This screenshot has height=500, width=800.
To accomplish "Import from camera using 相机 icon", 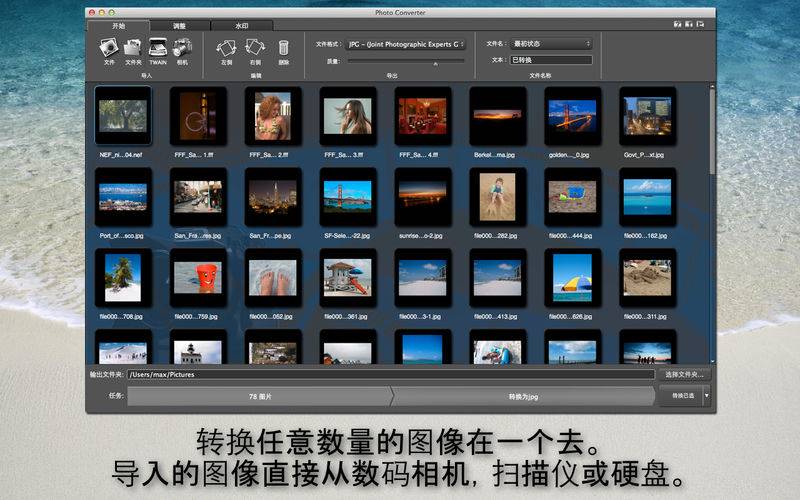I will coord(182,47).
